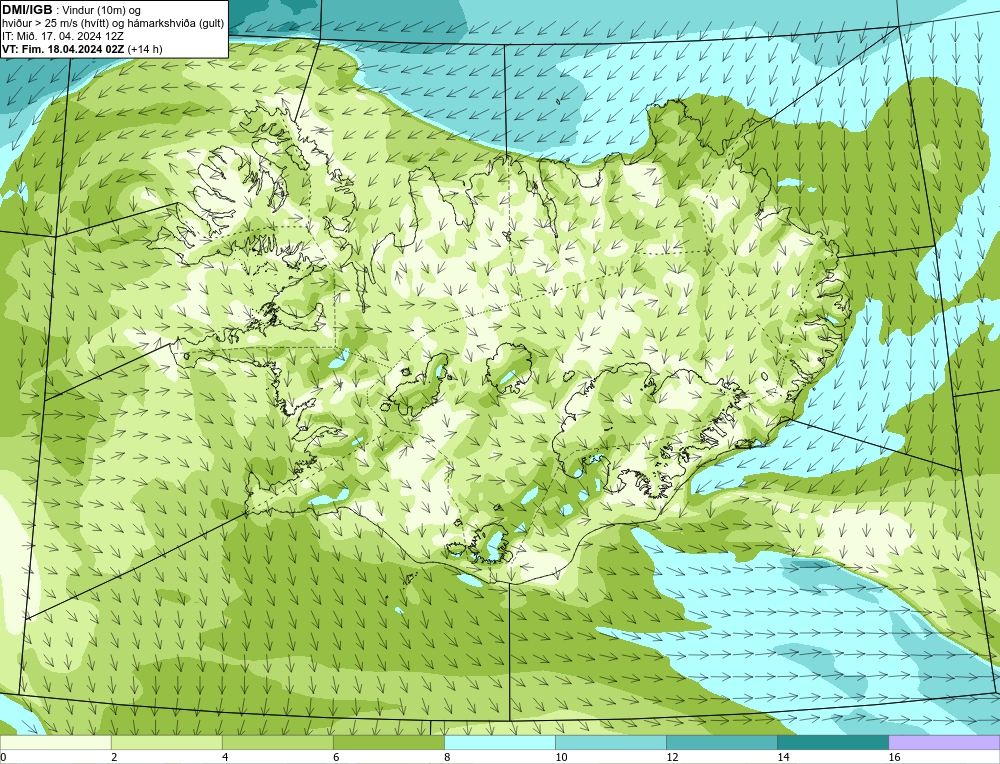Click the pale yellow 0–2 m/s legend swatch
Image resolution: width=1000 pixels, height=764 pixels.
point(55,742)
